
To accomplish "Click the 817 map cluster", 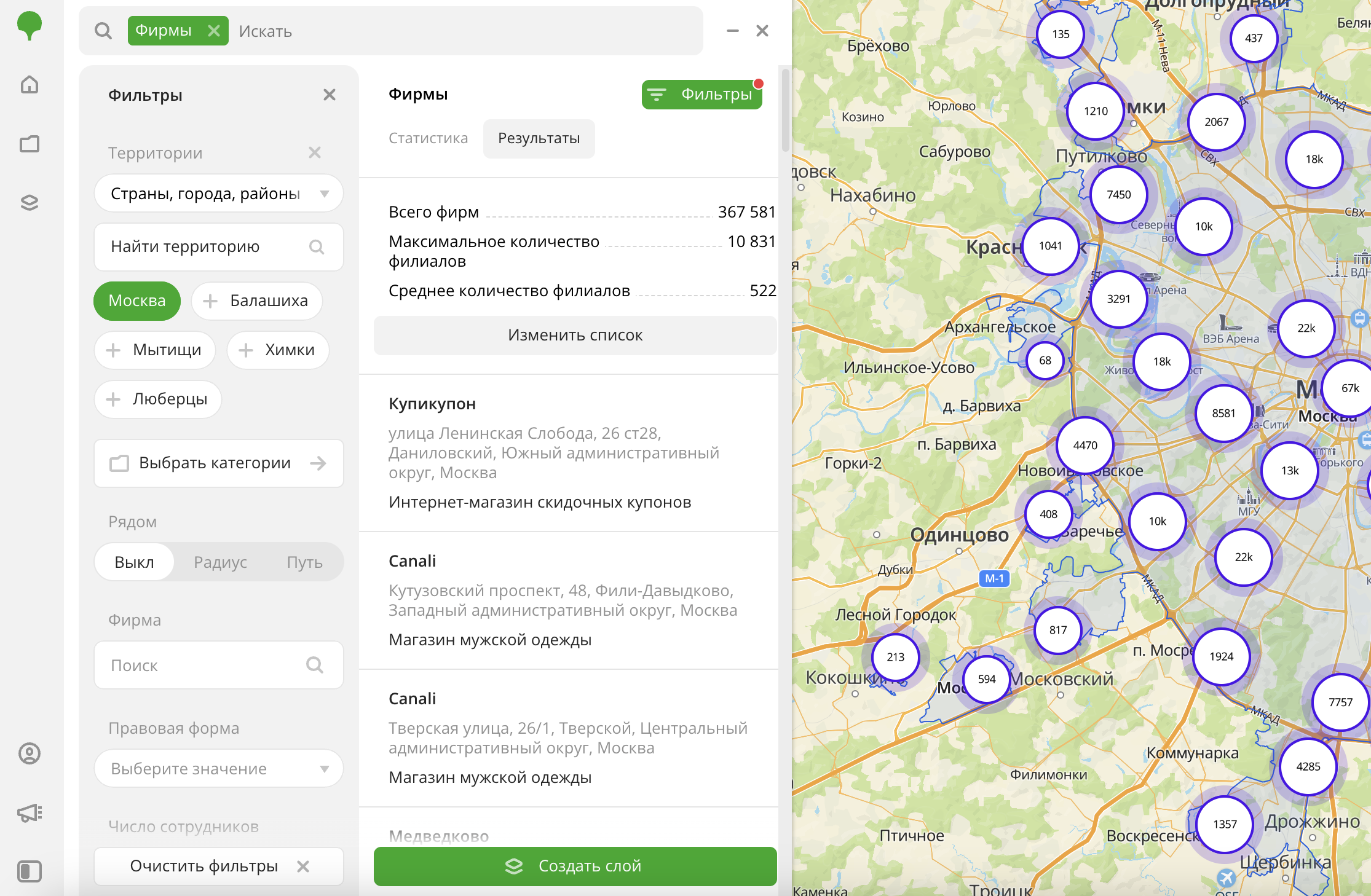I will pyautogui.click(x=1058, y=630).
